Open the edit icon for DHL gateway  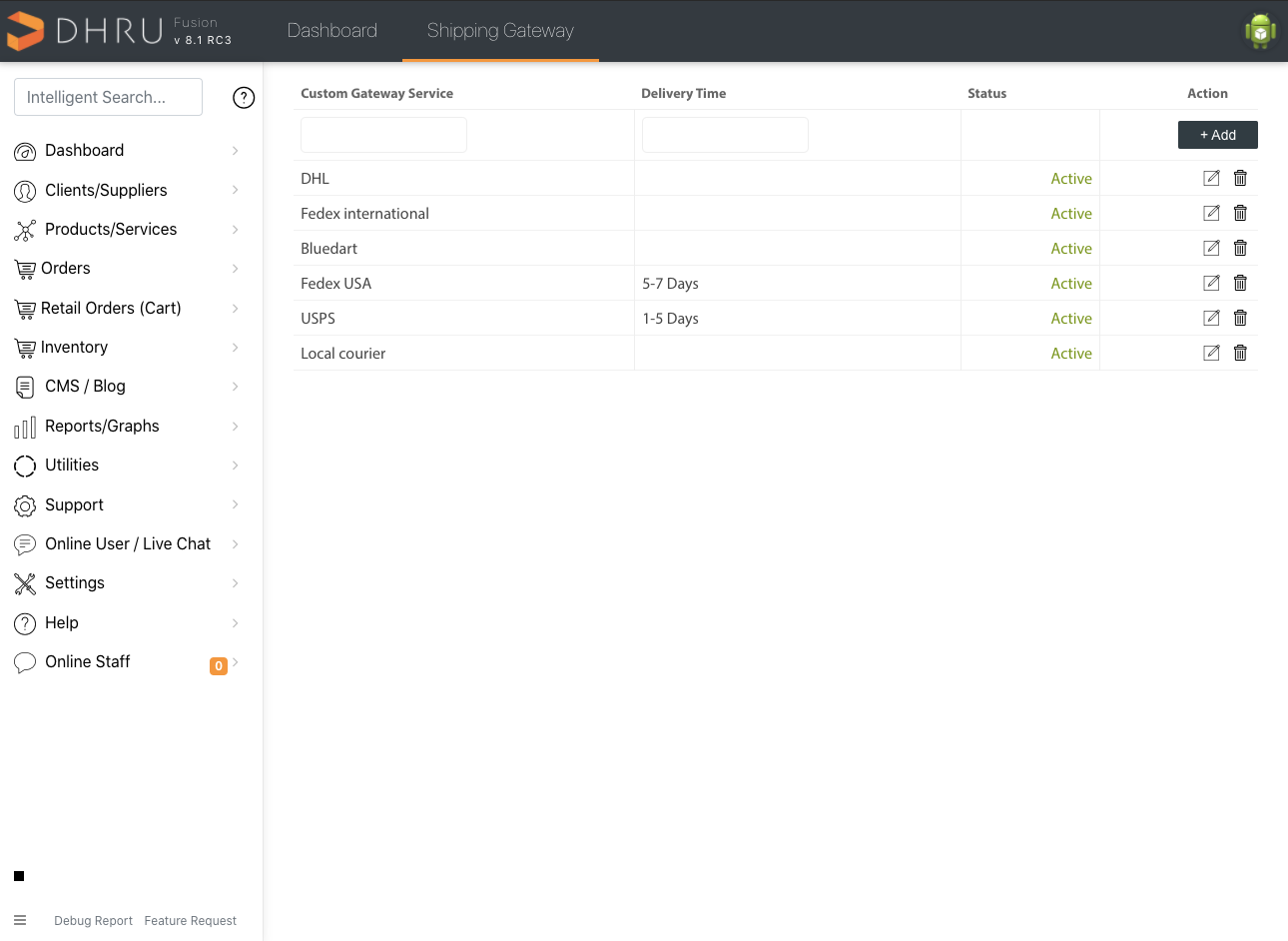click(x=1211, y=178)
